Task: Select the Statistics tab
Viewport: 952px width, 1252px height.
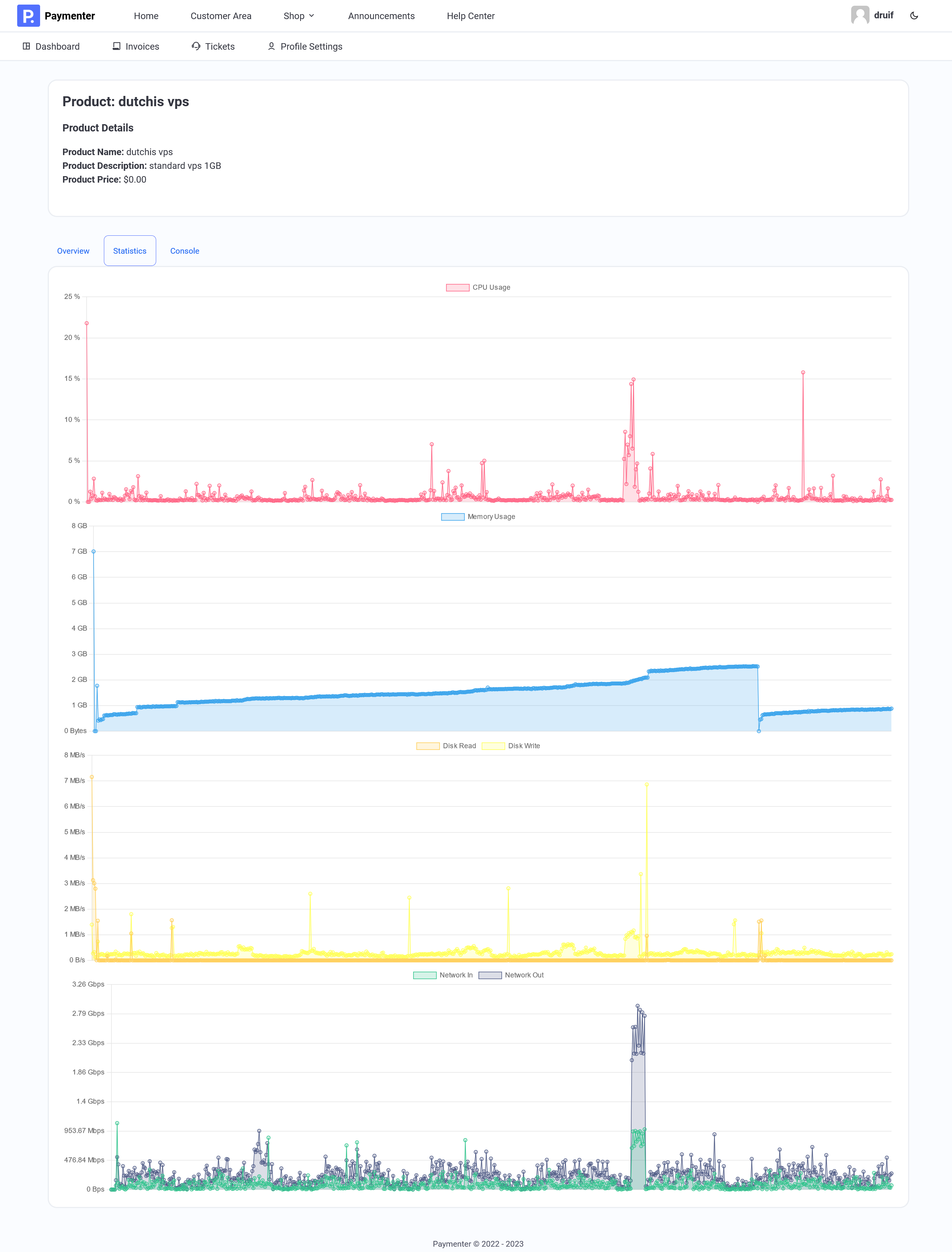Action: tap(130, 251)
